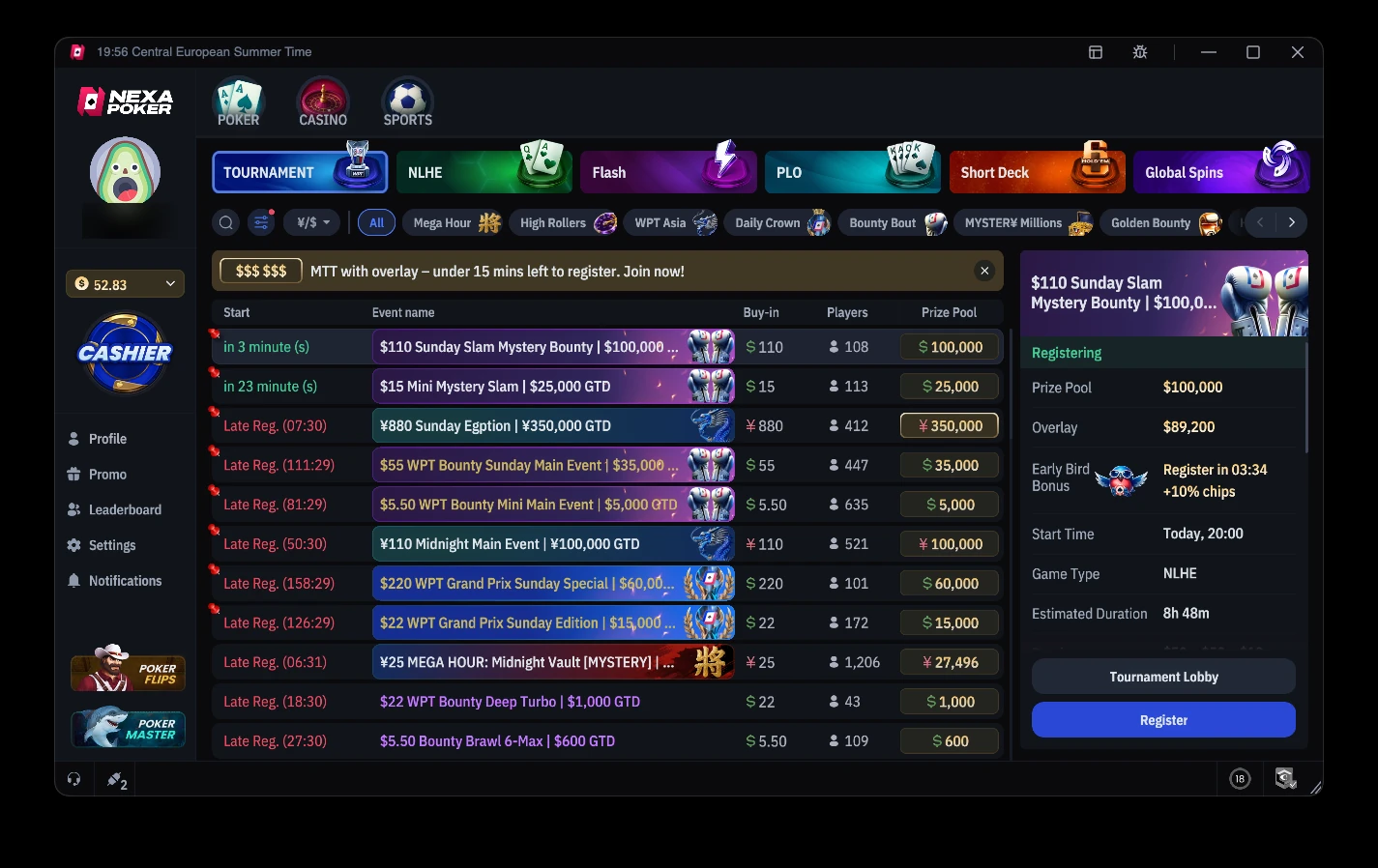Click the avocado profile avatar

(126, 172)
